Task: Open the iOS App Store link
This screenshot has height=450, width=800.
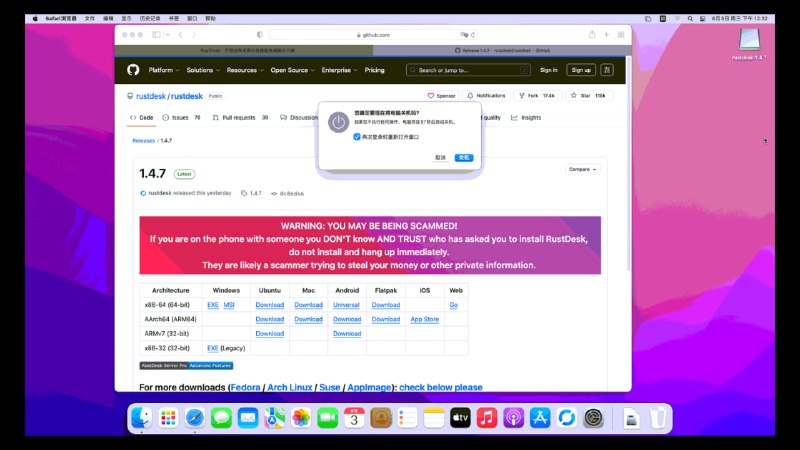Action: click(x=424, y=319)
